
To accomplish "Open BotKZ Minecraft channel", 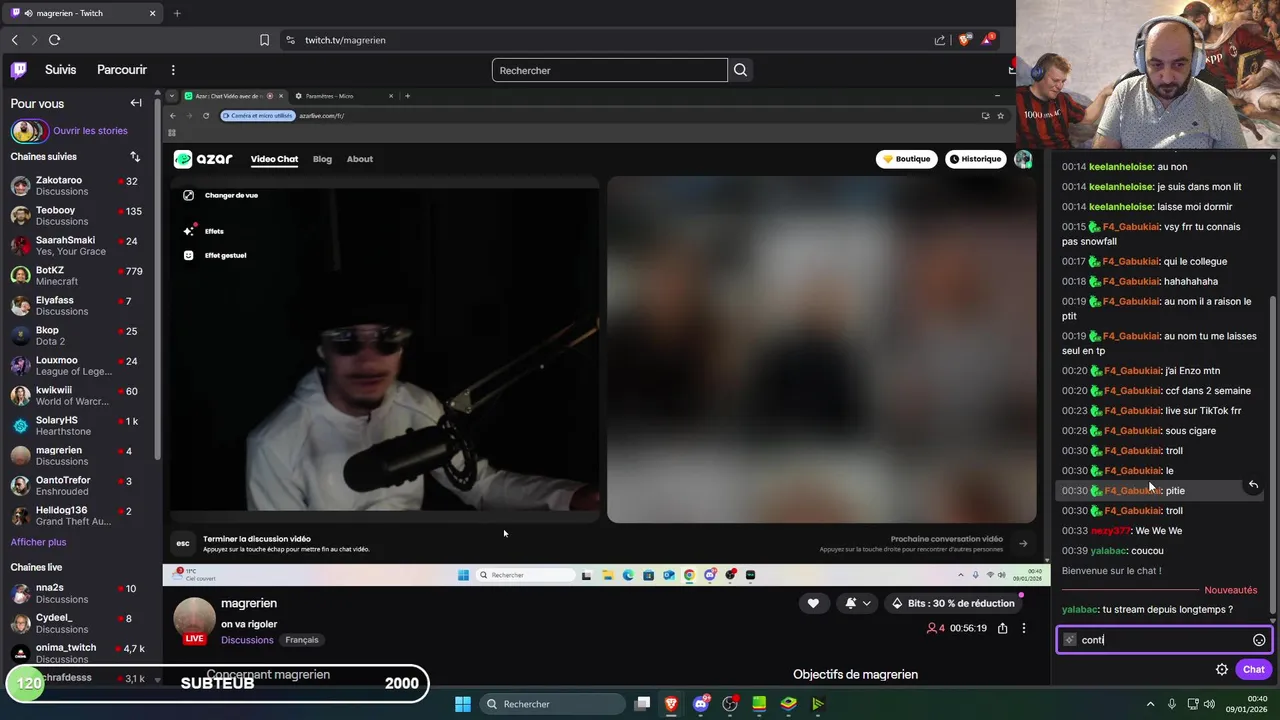I will (x=78, y=276).
